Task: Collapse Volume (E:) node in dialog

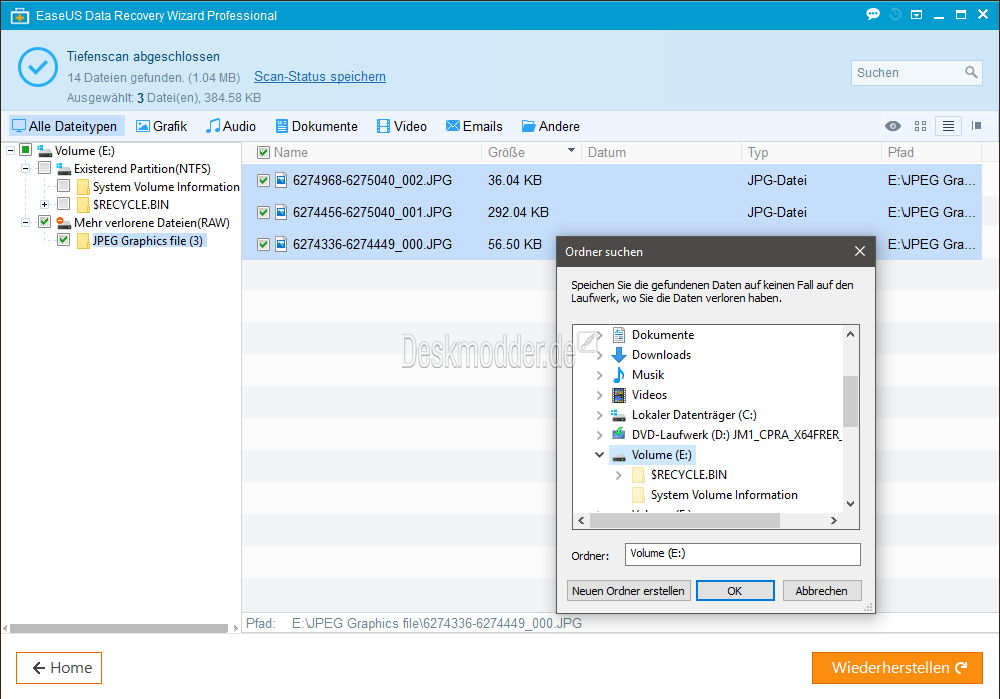Action: pos(599,455)
